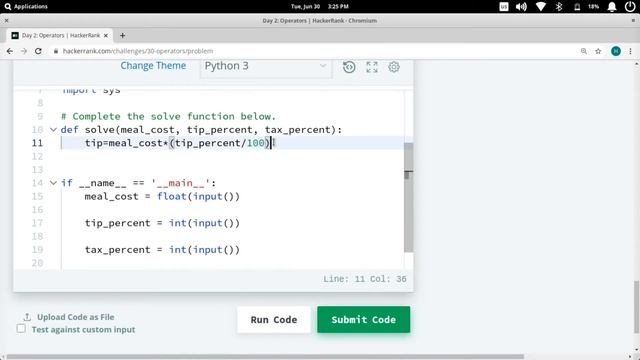640x360 pixels.
Task: Open the Bluetooth indicator
Action: click(559, 7)
